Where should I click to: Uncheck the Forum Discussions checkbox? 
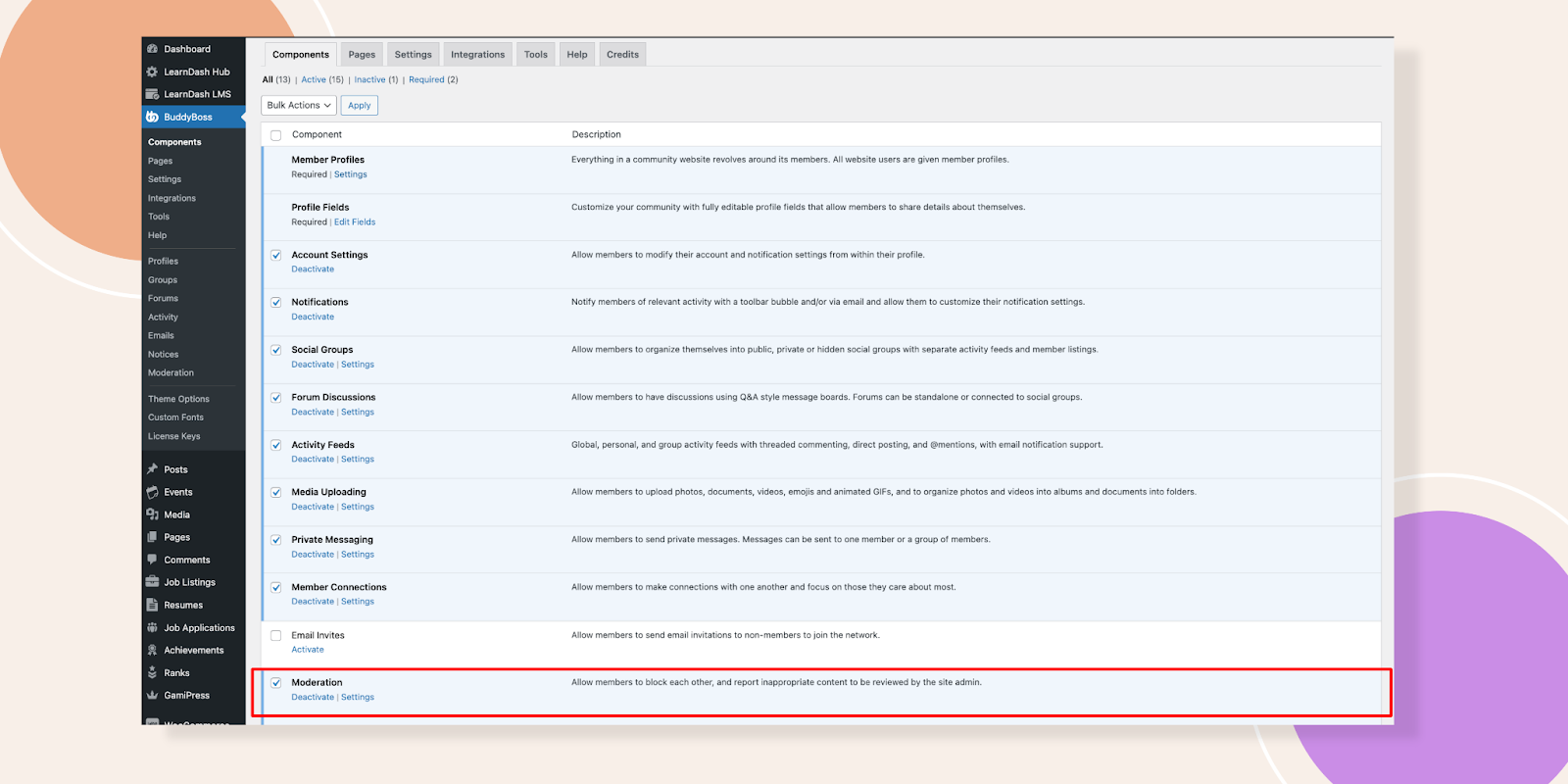pyautogui.click(x=276, y=398)
